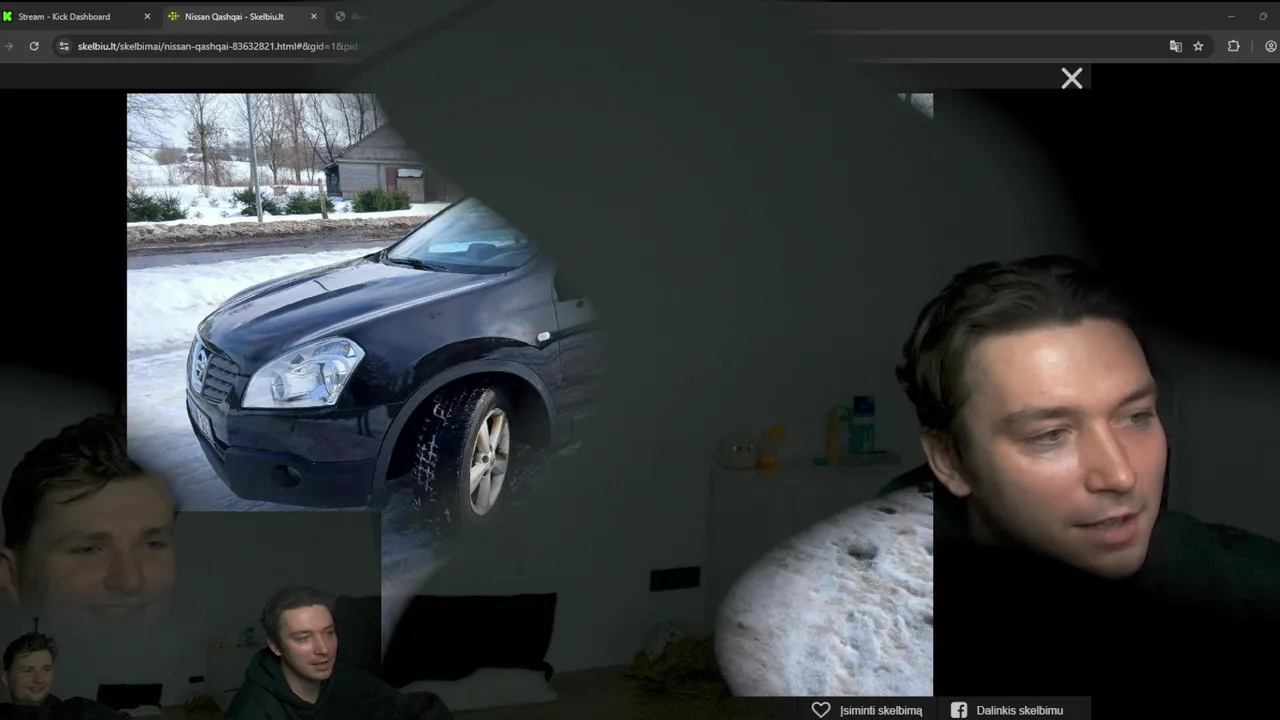Screen dimensions: 1280x720
Task: Save ad via Įsiminti skelbimą
Action: click(867, 710)
